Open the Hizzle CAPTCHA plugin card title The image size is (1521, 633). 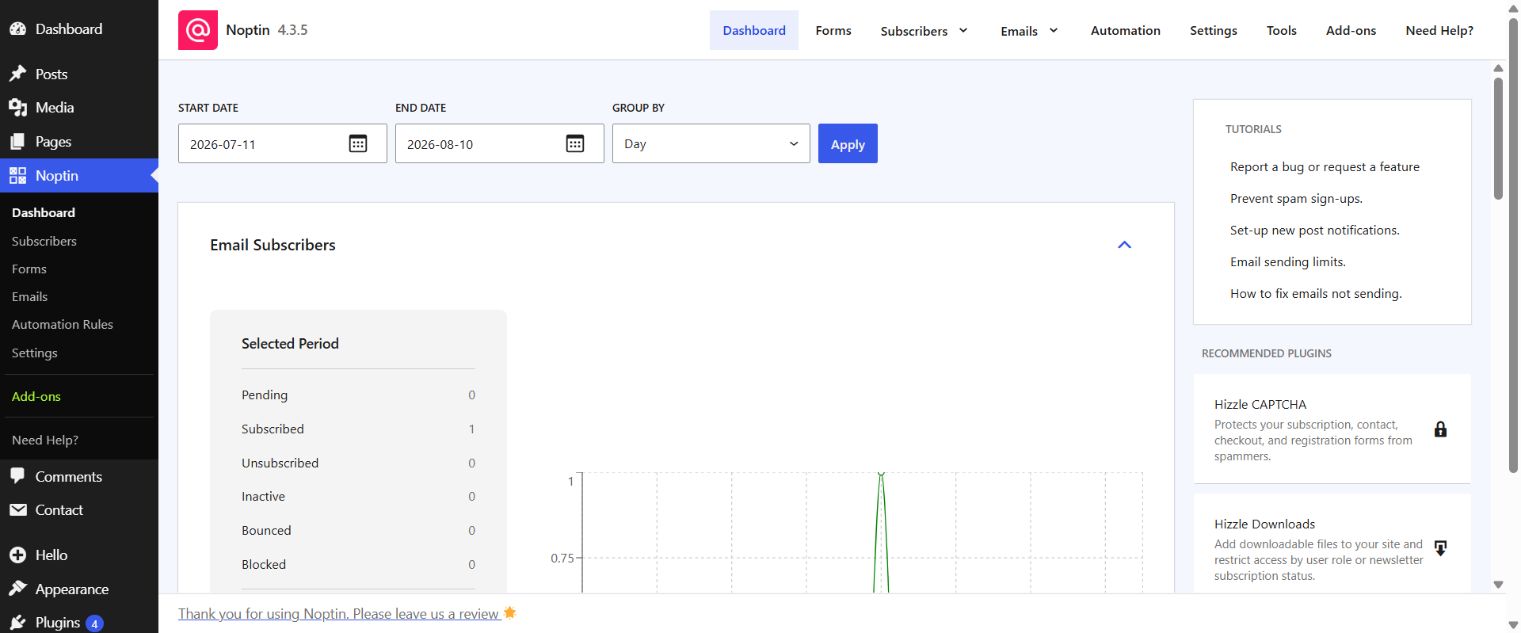(1260, 404)
